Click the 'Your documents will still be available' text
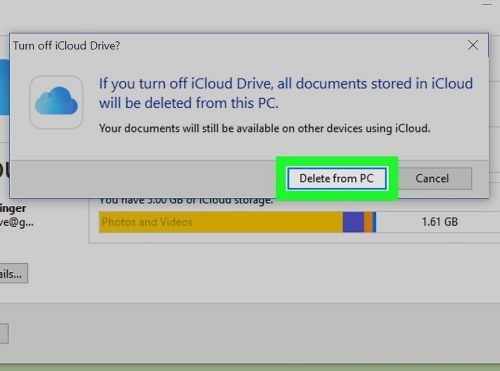 click(x=265, y=128)
